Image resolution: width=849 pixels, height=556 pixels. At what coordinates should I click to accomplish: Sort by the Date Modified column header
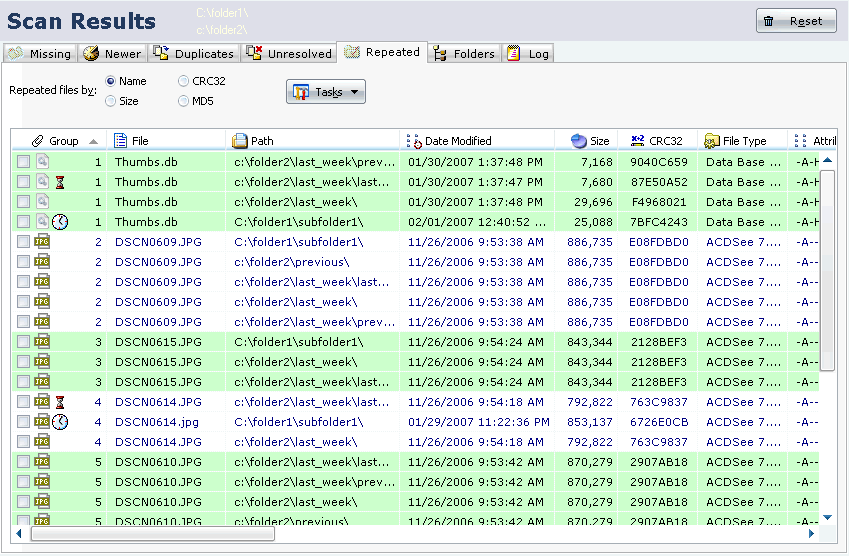[x=457, y=141]
